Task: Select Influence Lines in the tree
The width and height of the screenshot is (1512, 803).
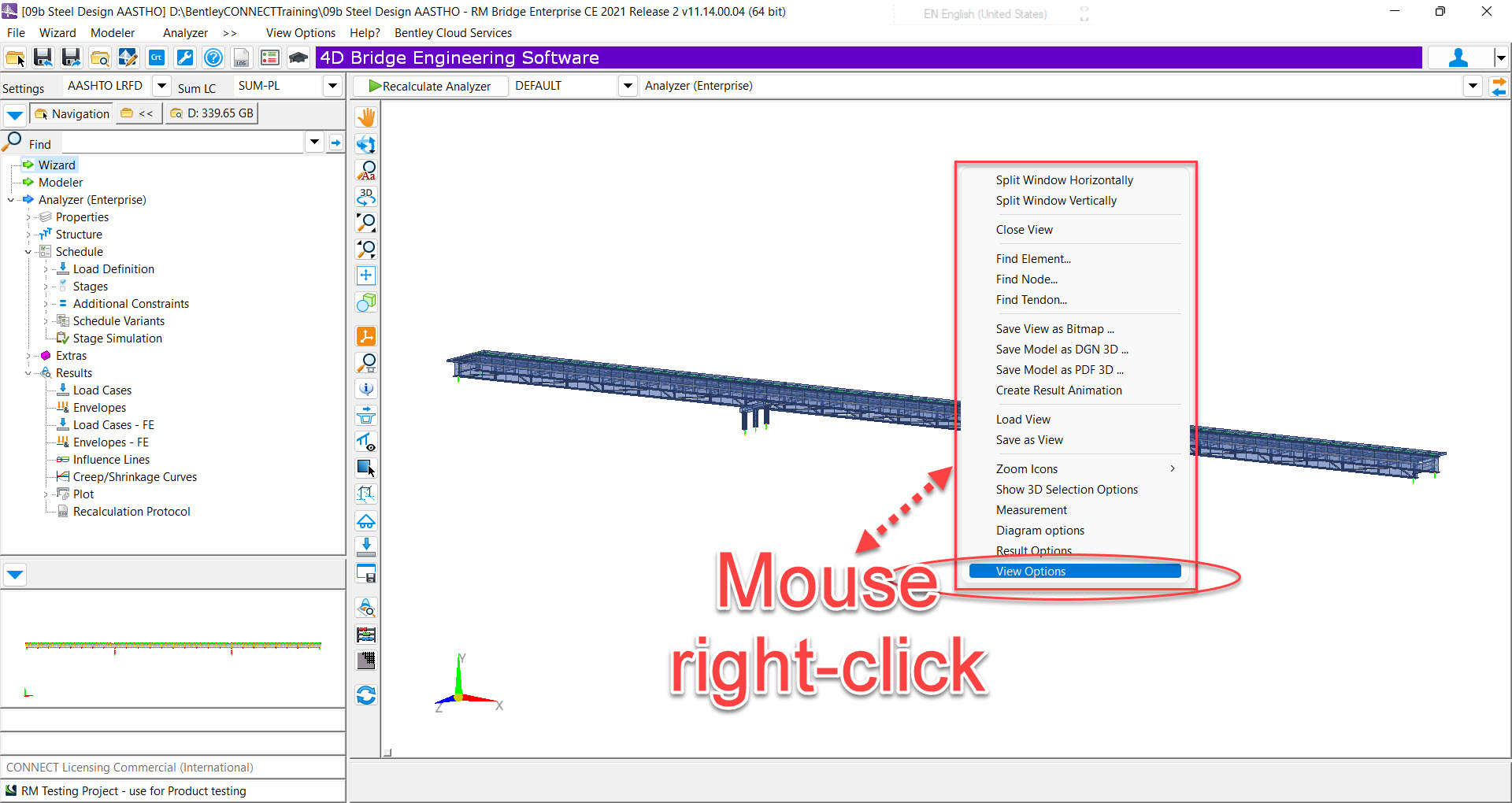Action: 111,460
